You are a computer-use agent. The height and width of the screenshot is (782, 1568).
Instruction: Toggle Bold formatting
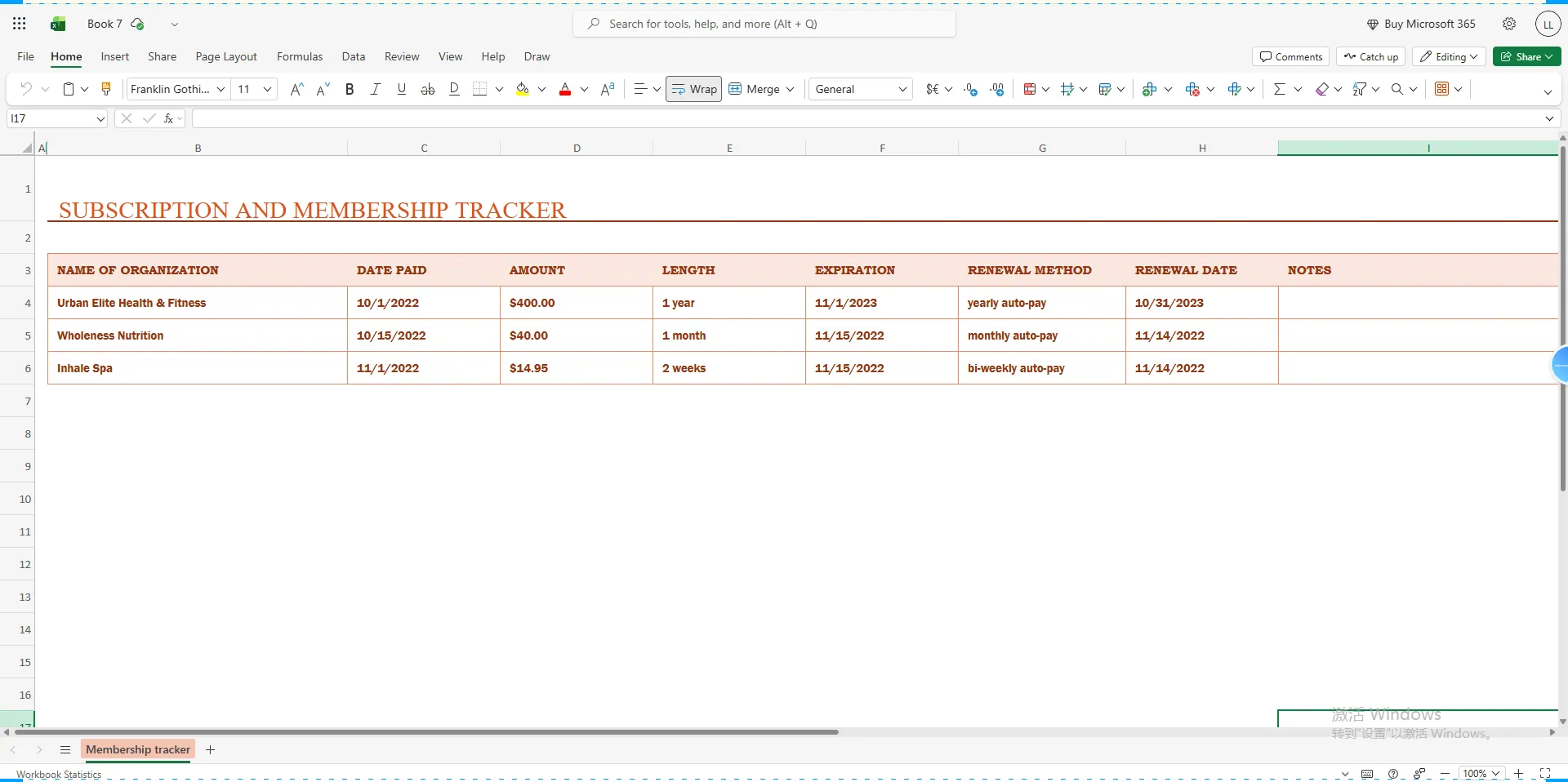350,89
